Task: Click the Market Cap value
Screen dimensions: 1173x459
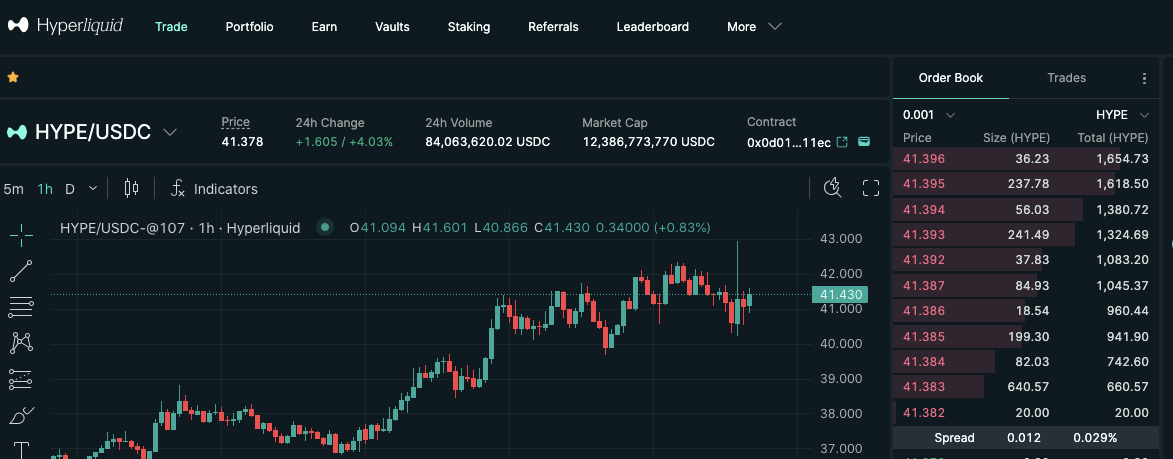Action: (649, 141)
